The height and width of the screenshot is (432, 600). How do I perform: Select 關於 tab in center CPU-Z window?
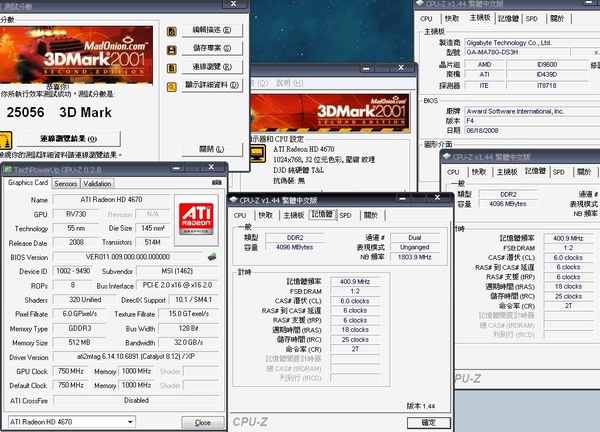coord(371,215)
